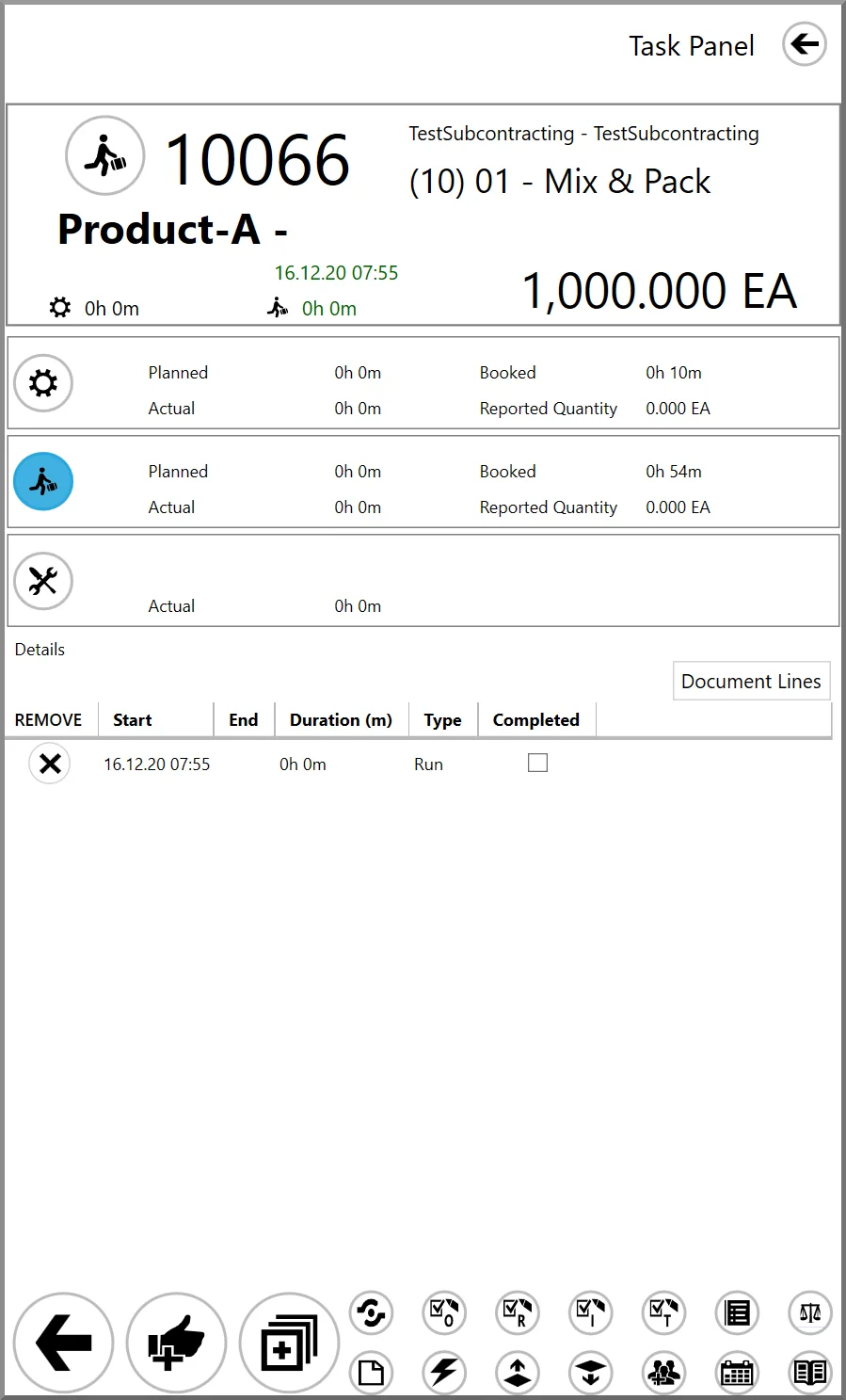Click the checklist icon marked T
Screen dimensions: 846x1400
[664, 1312]
